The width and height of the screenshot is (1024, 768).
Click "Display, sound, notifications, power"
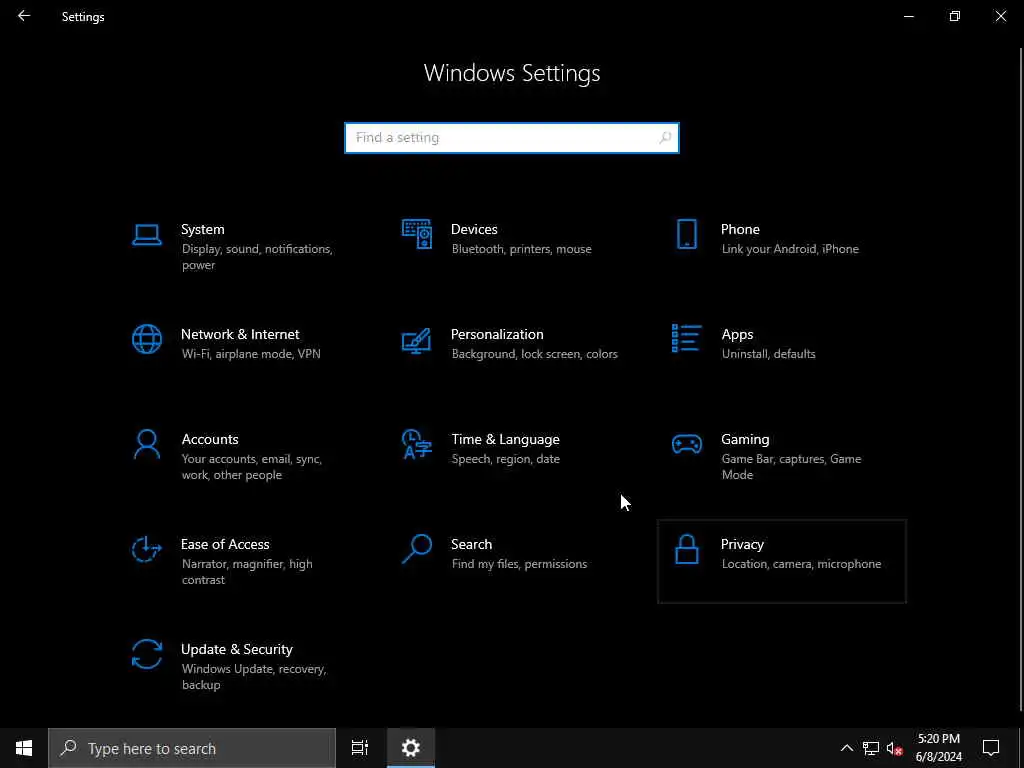[257, 257]
